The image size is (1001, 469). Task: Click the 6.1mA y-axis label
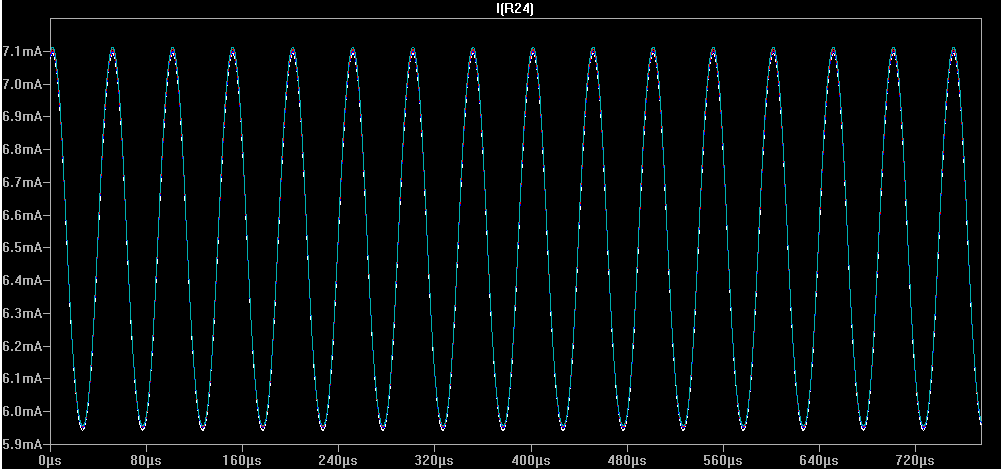20,378
